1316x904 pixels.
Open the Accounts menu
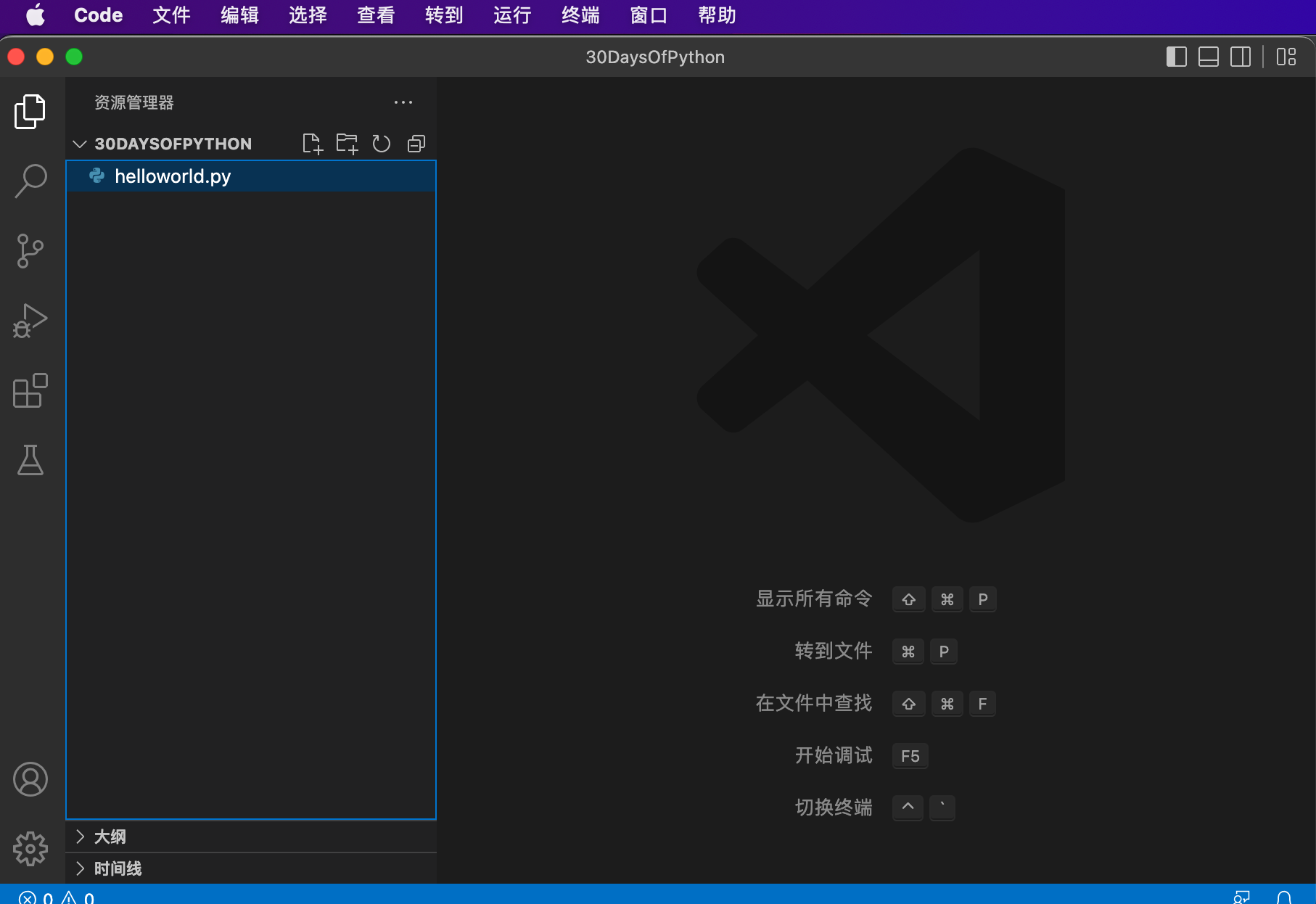[30, 779]
